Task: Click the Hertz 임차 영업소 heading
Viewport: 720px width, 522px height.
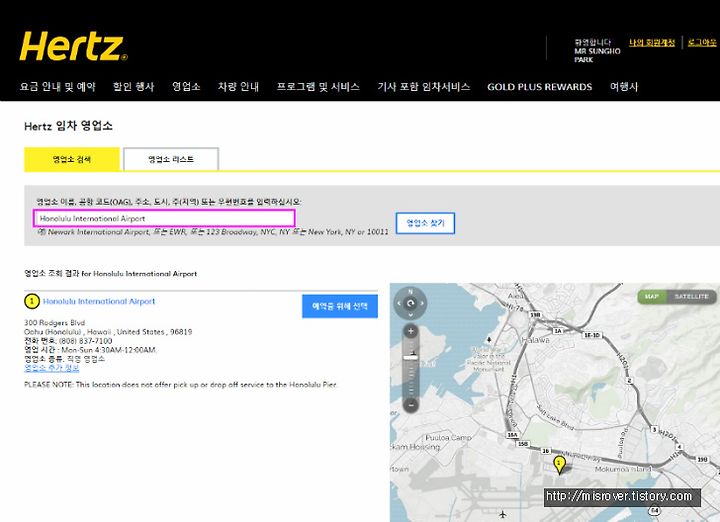Action: [x=68, y=126]
